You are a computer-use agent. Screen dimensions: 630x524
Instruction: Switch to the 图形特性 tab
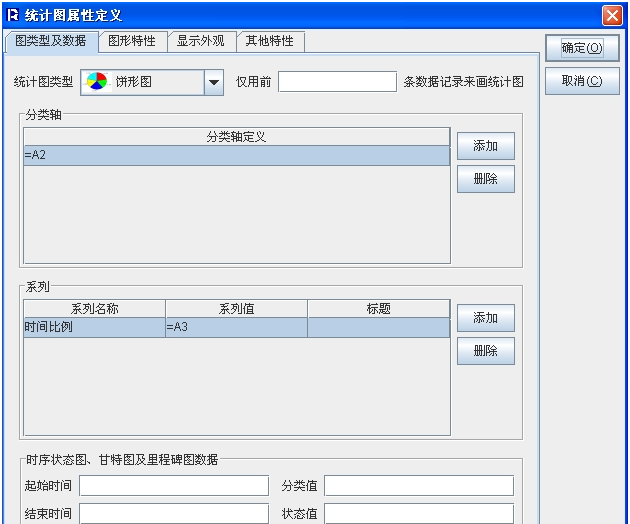click(132, 41)
